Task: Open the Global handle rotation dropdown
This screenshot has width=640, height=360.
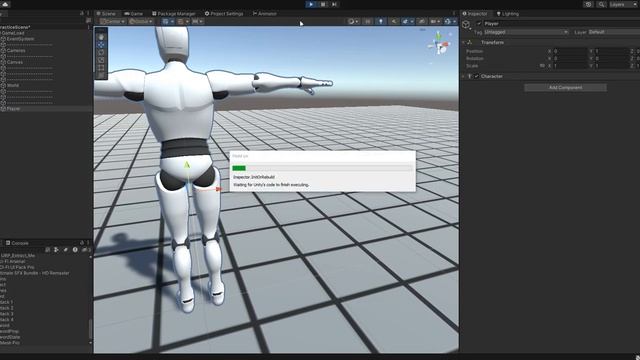Action: tap(141, 21)
